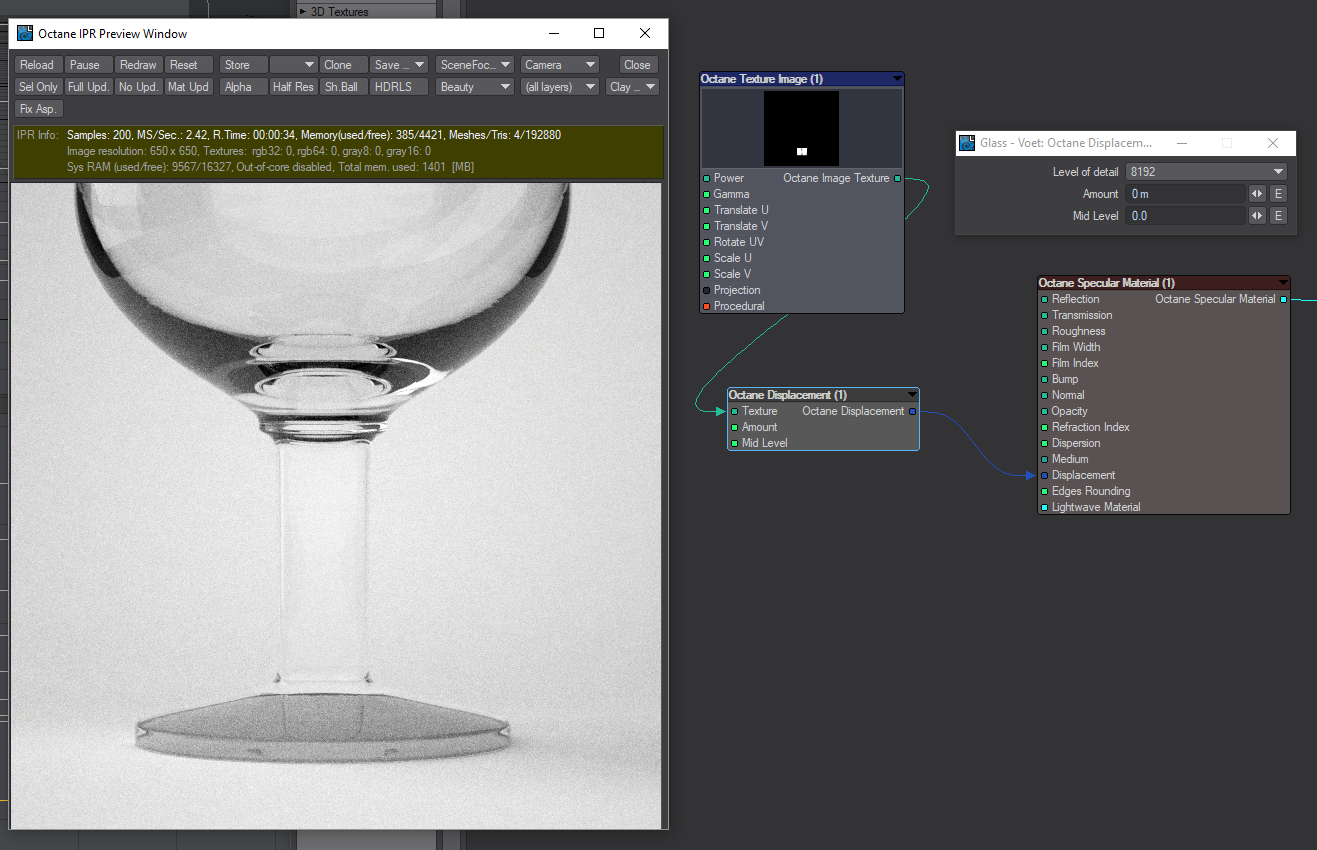Collapse the Octane Displacement node

pyautogui.click(x=912, y=395)
